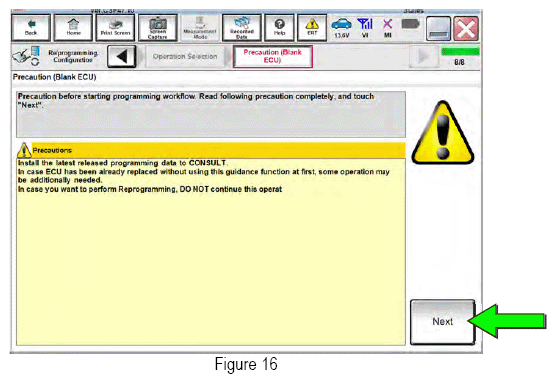This screenshot has height=383, width=556.
Task: Close the CONSULT application with red X
Action: coord(466,28)
